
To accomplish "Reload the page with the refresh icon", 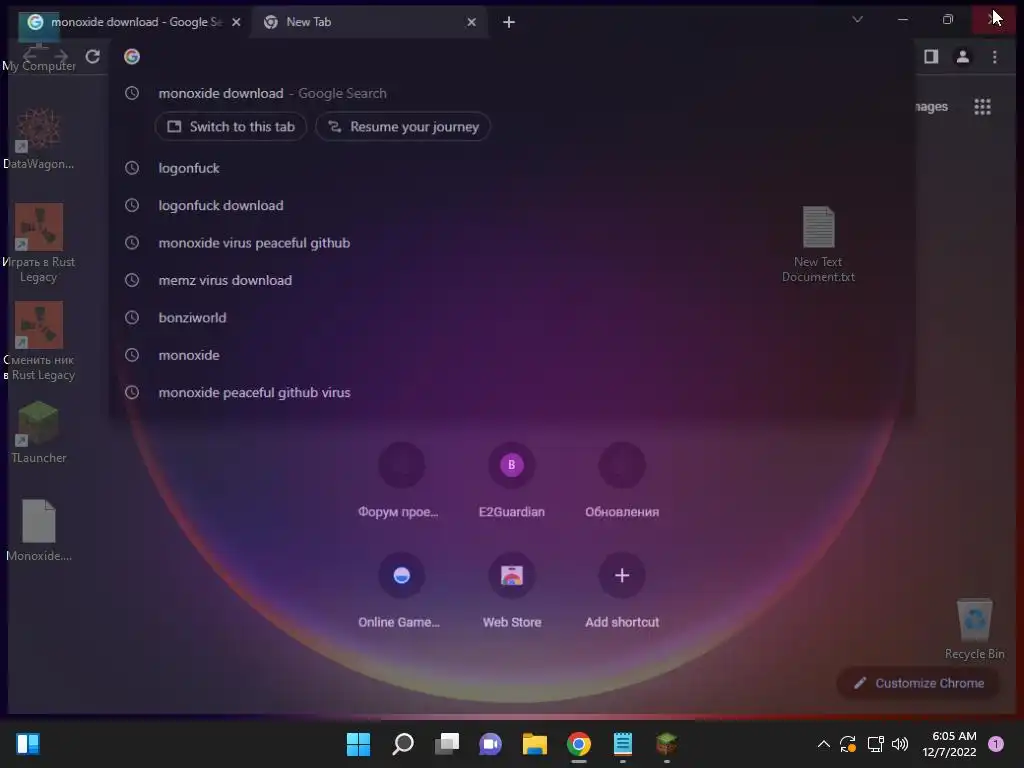I will point(93,57).
